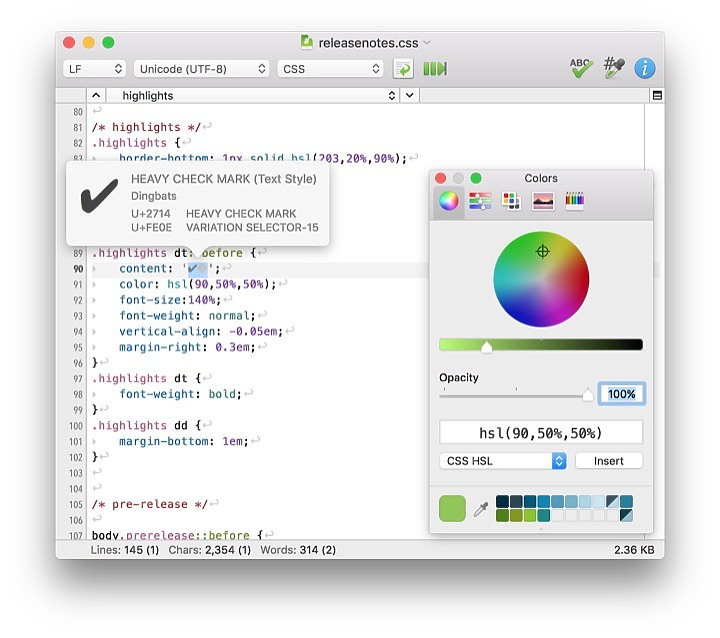Click inside the color wheel
Image resolution: width=720 pixels, height=638 pixels.
pos(541,279)
